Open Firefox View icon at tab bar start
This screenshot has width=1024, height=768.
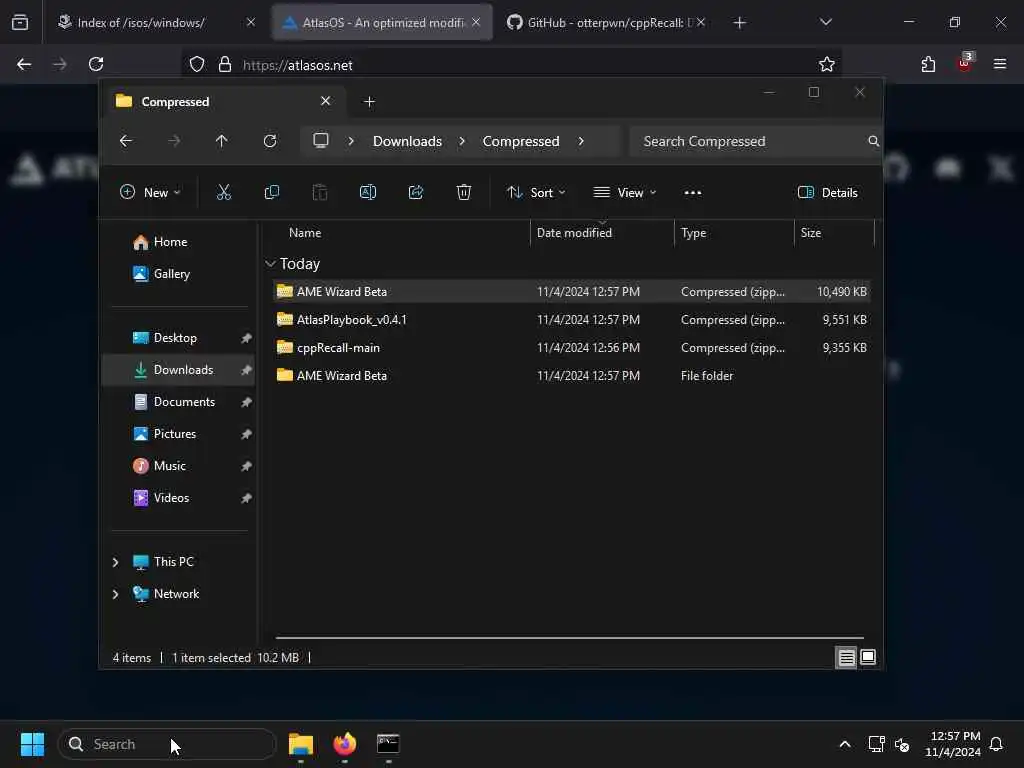tap(20, 22)
